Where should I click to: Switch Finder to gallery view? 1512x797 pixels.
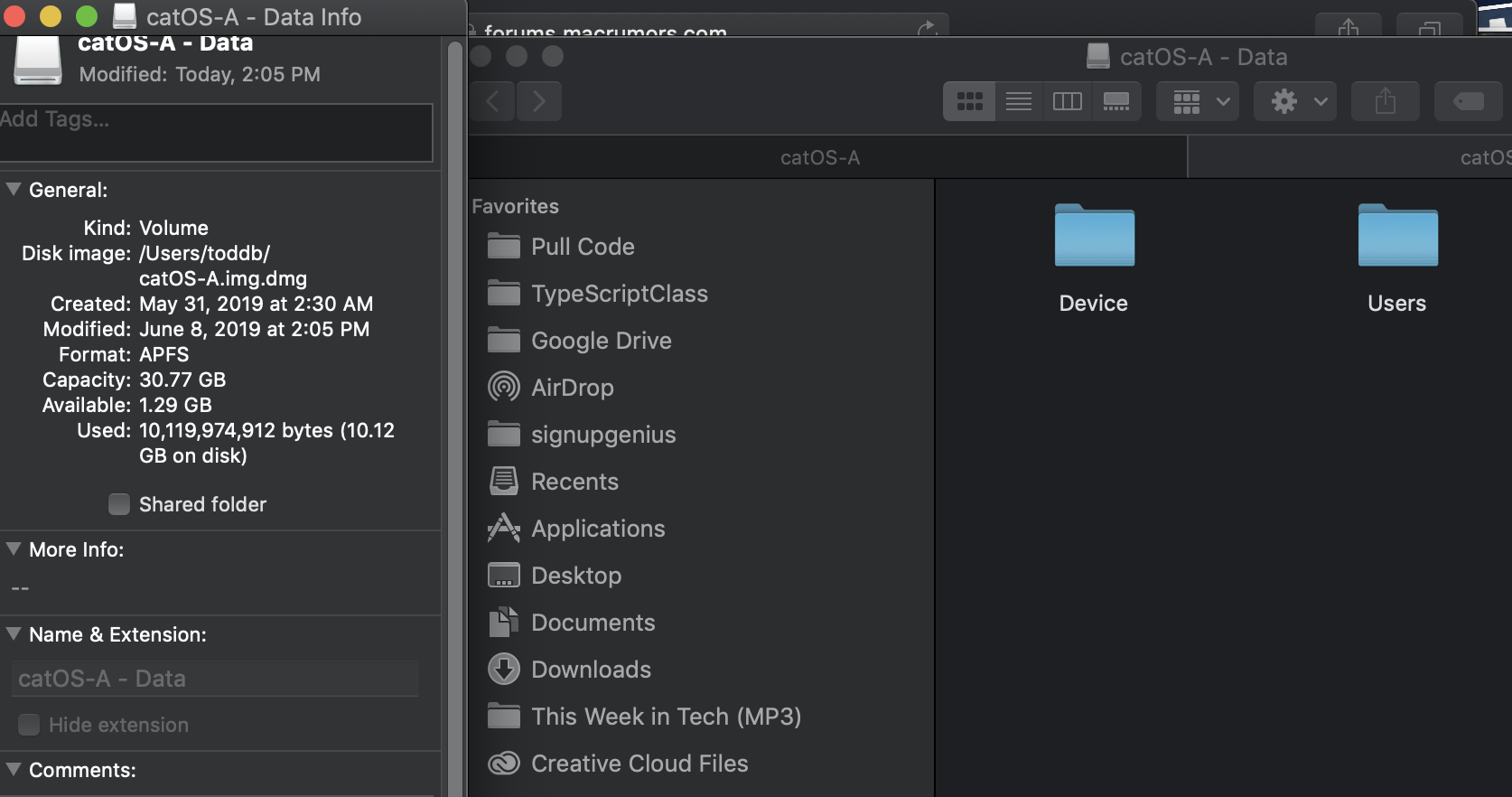click(1116, 101)
